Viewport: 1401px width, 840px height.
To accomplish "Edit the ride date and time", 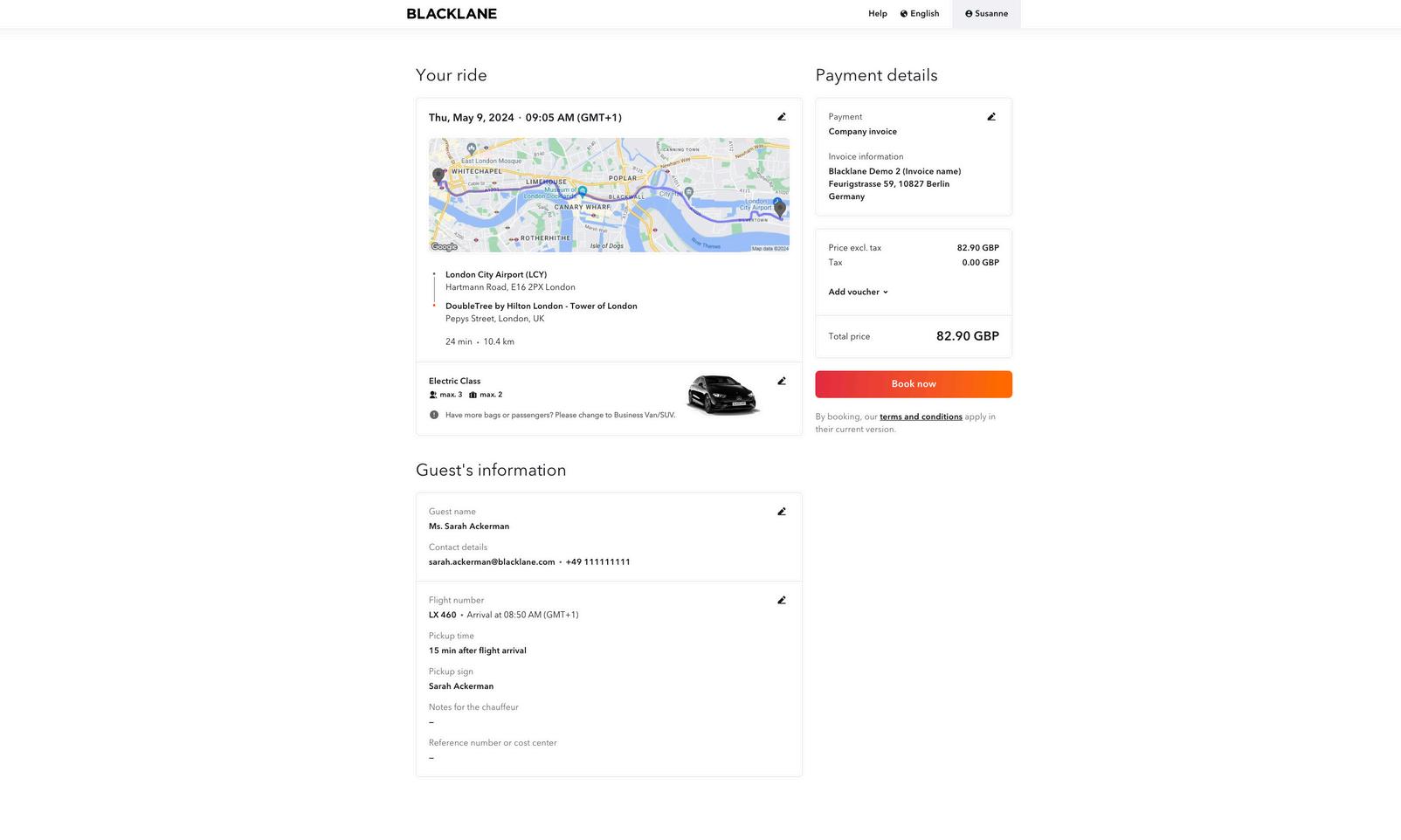I will tap(782, 117).
